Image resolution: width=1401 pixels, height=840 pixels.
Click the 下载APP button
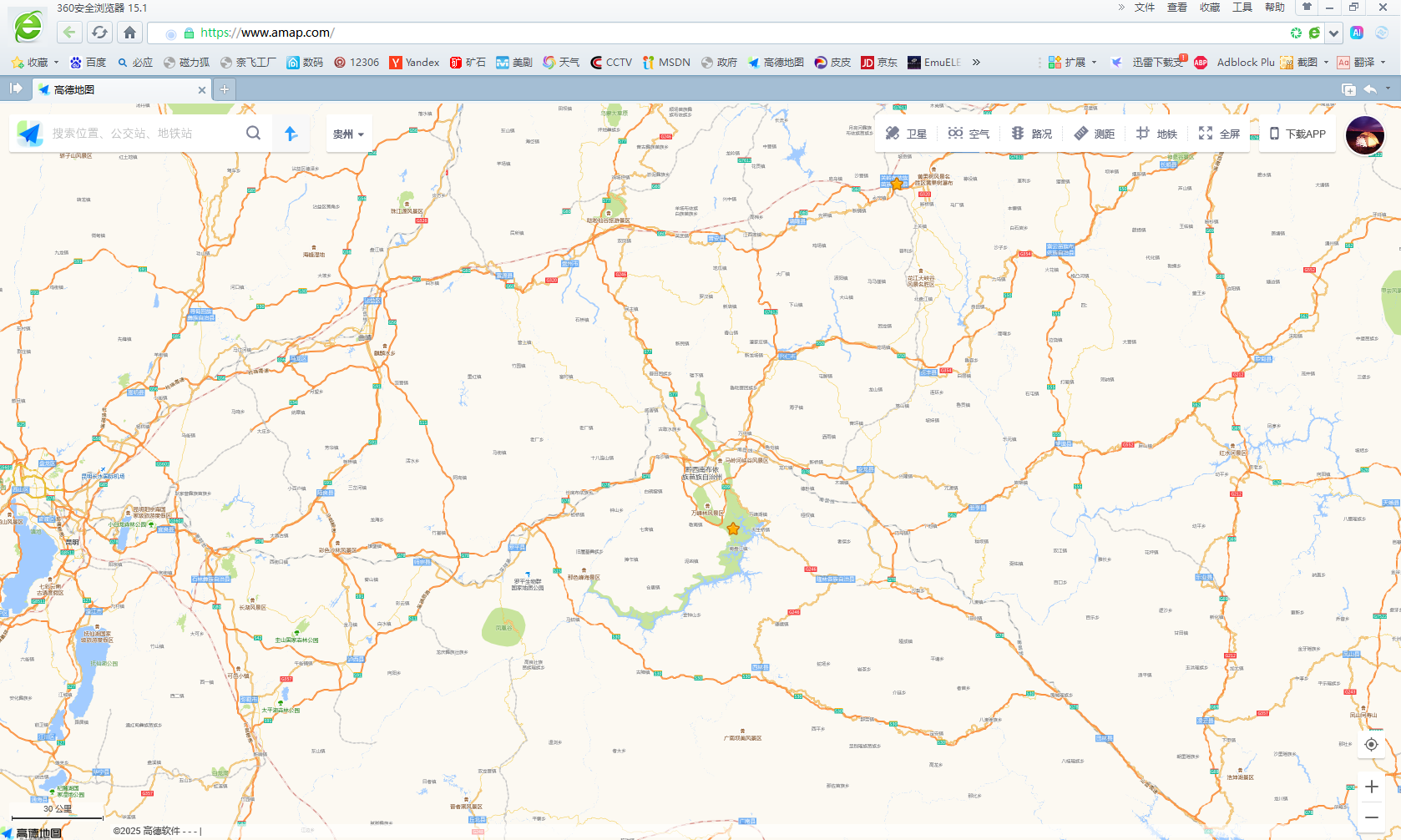(x=1297, y=134)
